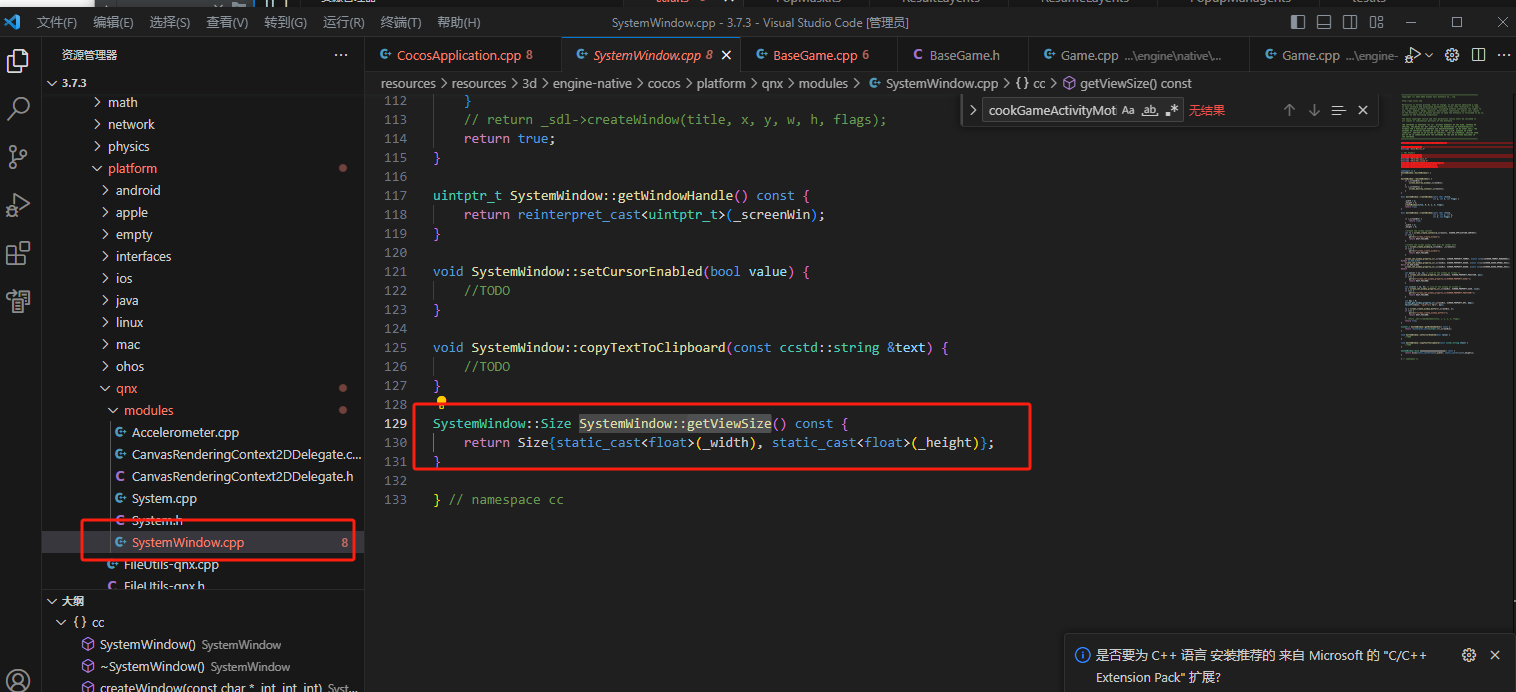1516x692 pixels.
Task: Open CanvasRenderingContext2DDelegate.h file
Action: click(202, 476)
